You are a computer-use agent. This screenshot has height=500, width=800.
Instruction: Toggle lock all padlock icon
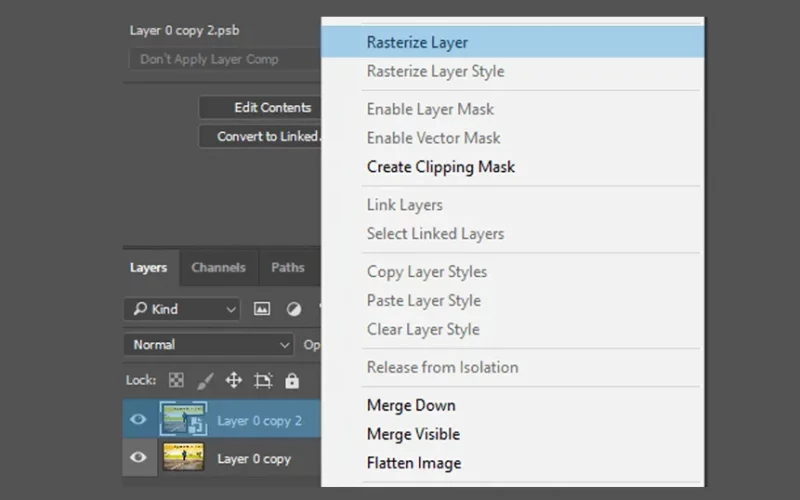[x=292, y=381]
